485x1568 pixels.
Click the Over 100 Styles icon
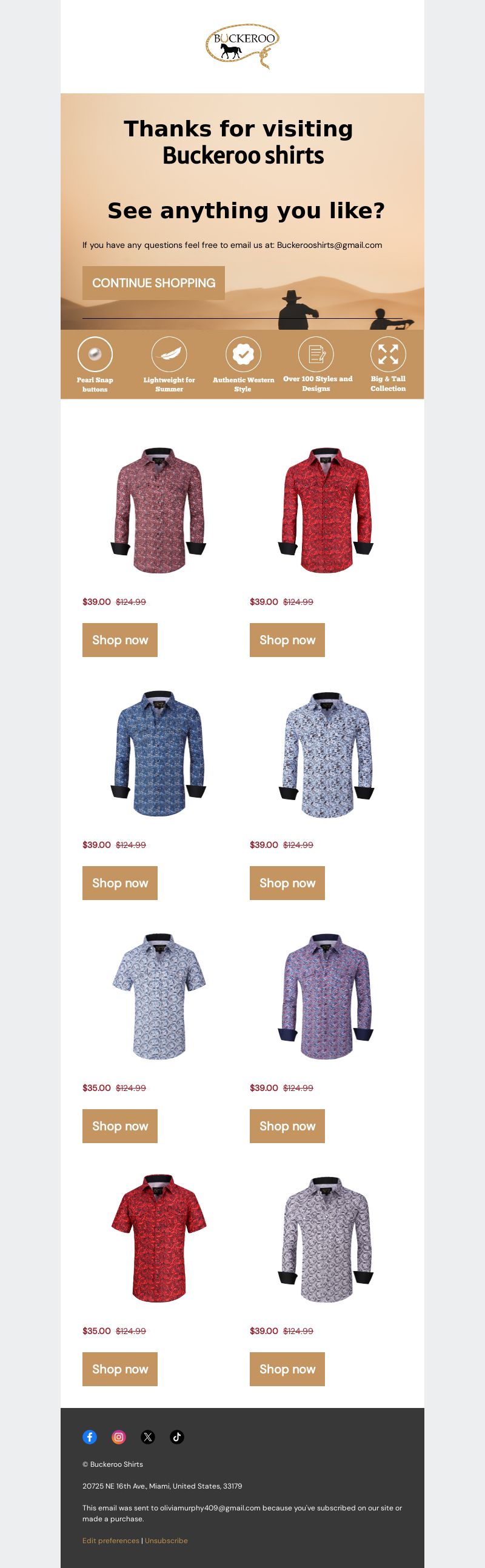(x=316, y=353)
